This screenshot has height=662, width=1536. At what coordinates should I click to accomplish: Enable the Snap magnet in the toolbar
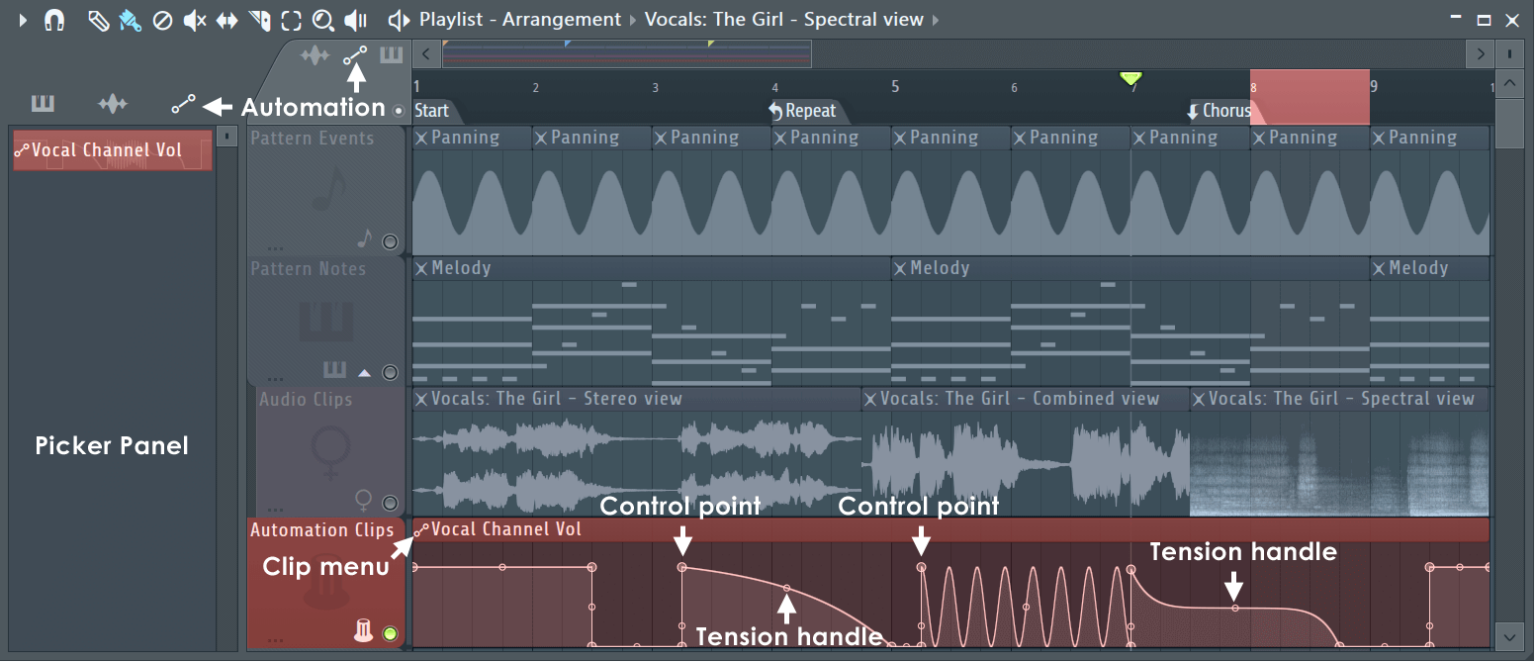(x=52, y=19)
